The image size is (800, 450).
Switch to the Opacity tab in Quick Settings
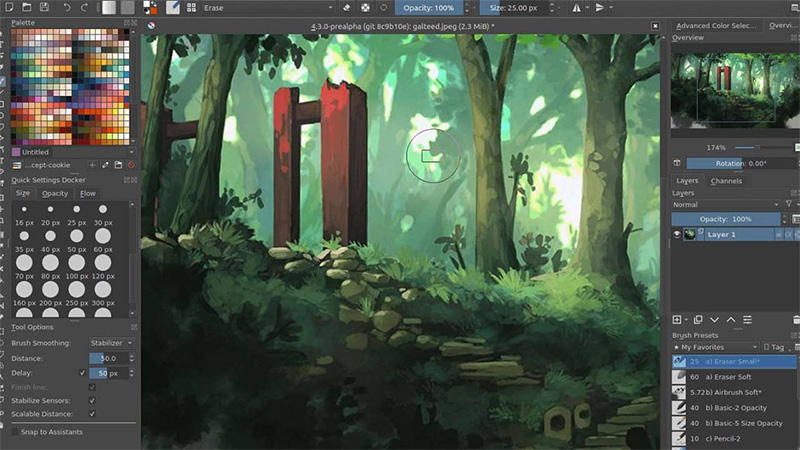(55, 193)
